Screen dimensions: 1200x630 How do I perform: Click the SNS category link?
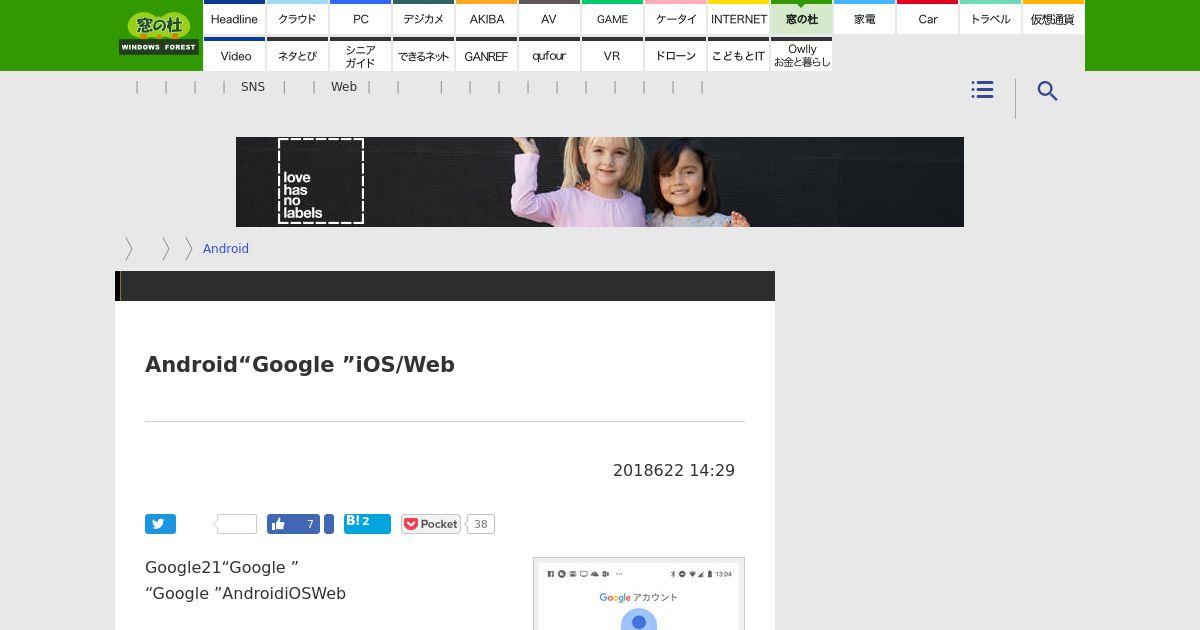[253, 87]
